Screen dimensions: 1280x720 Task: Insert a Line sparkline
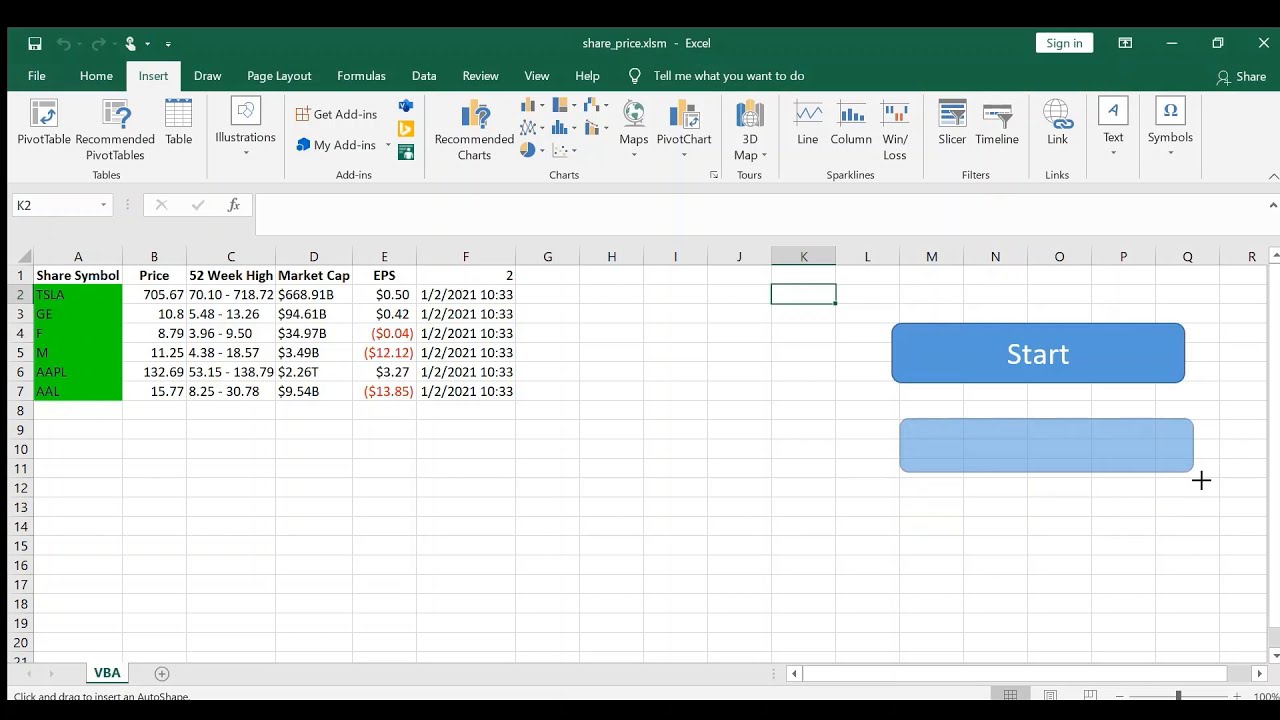click(x=807, y=124)
